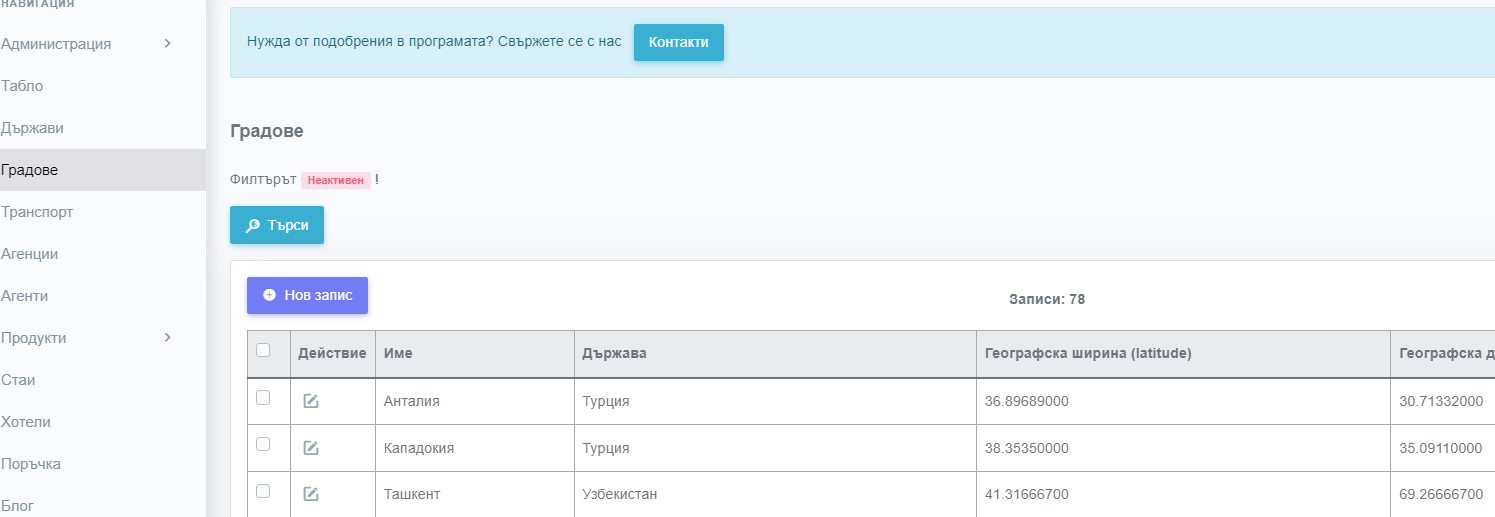The height and width of the screenshot is (517, 1495).
Task: Open the Държави navigation item
Action: 33,128
